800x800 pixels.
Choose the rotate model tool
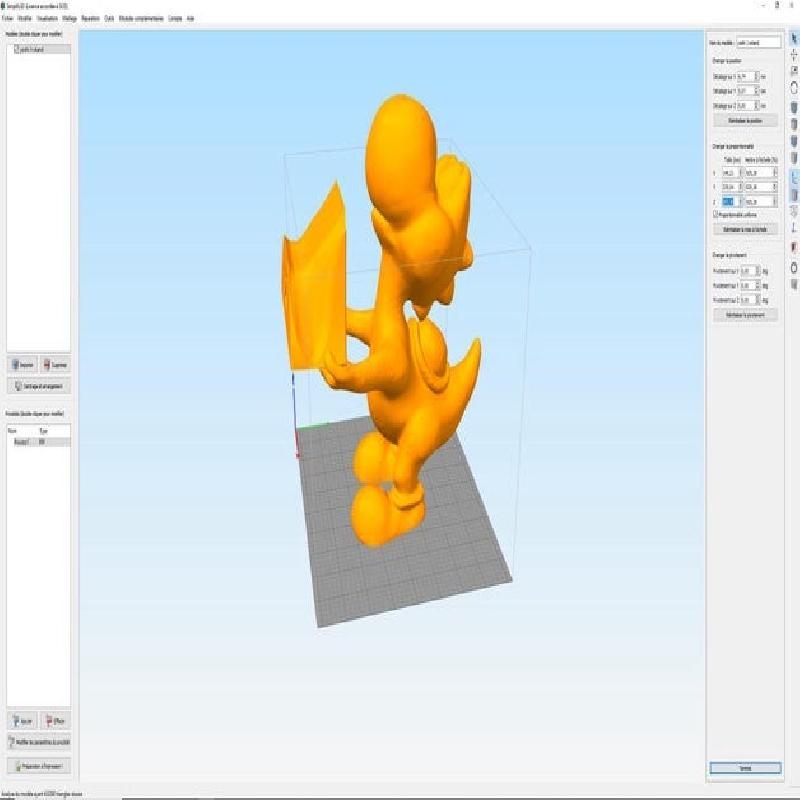tap(794, 88)
